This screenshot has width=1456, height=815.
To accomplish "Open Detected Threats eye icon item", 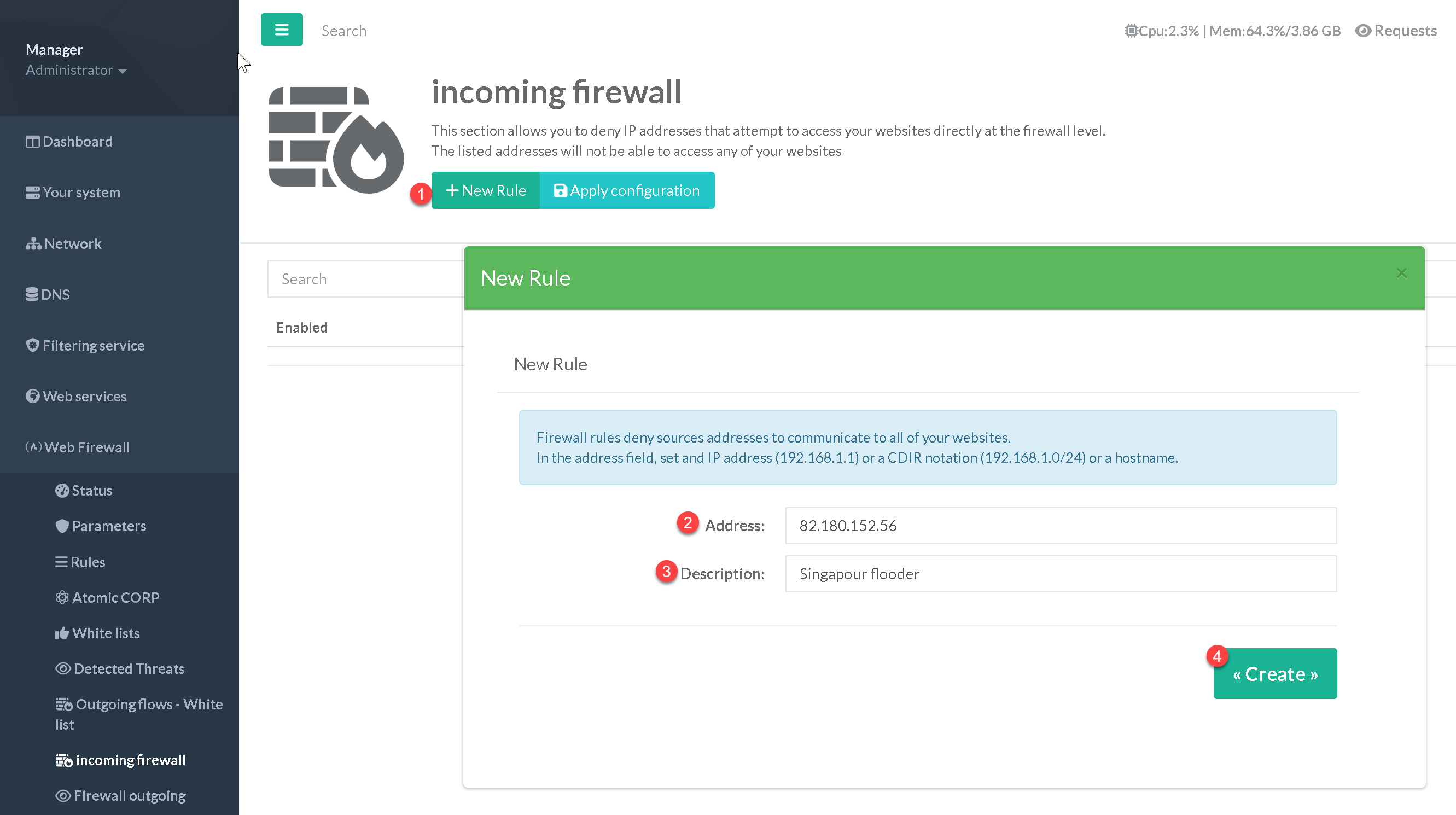I will [x=63, y=668].
